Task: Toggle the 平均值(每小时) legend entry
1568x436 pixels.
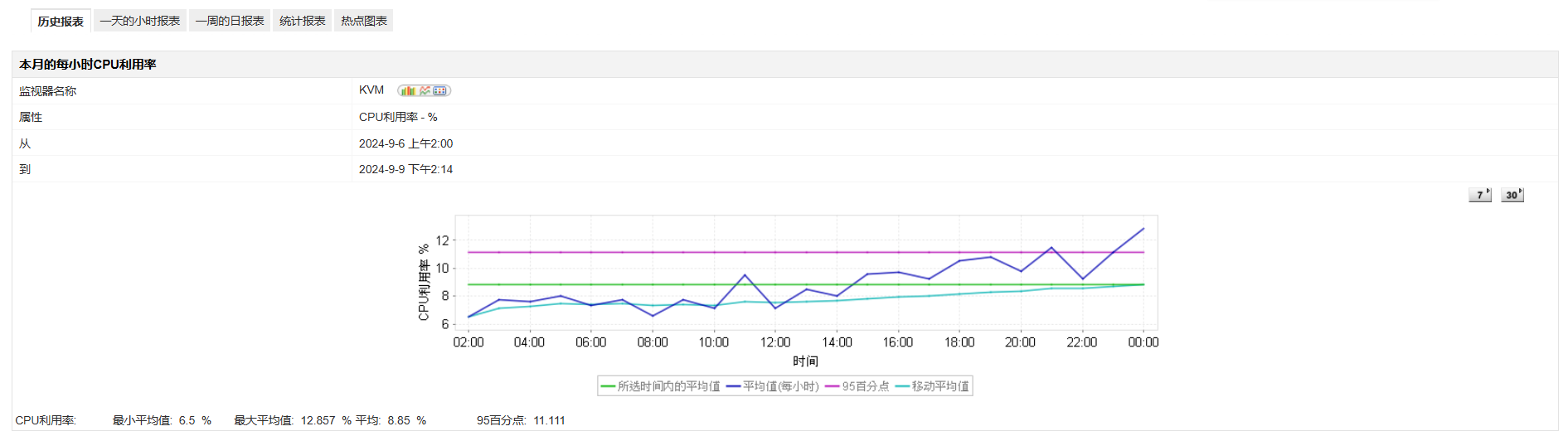Action: pos(773,386)
